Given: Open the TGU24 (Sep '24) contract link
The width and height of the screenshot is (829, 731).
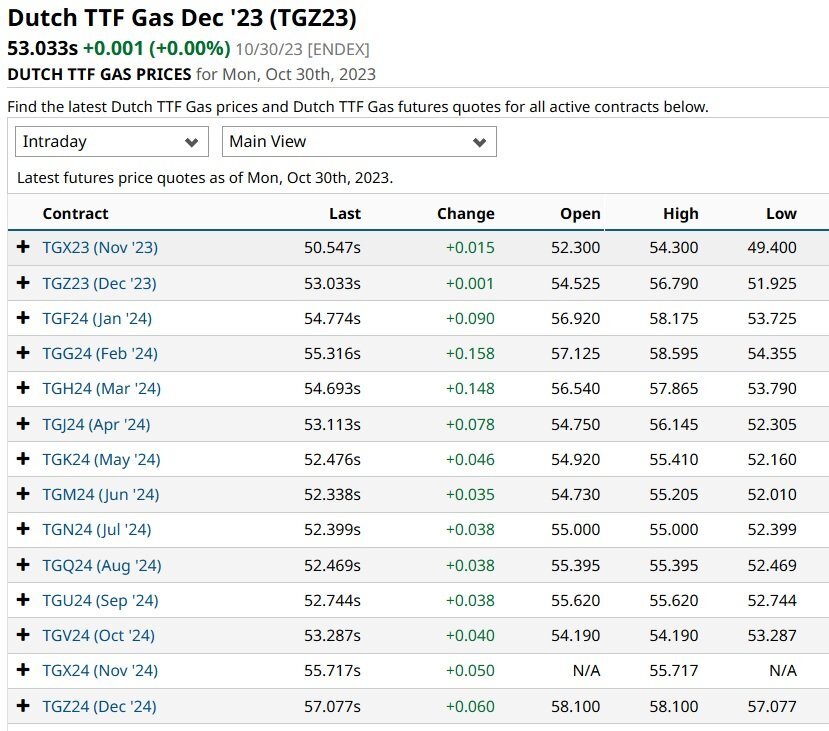Looking at the screenshot, I should click(x=100, y=601).
